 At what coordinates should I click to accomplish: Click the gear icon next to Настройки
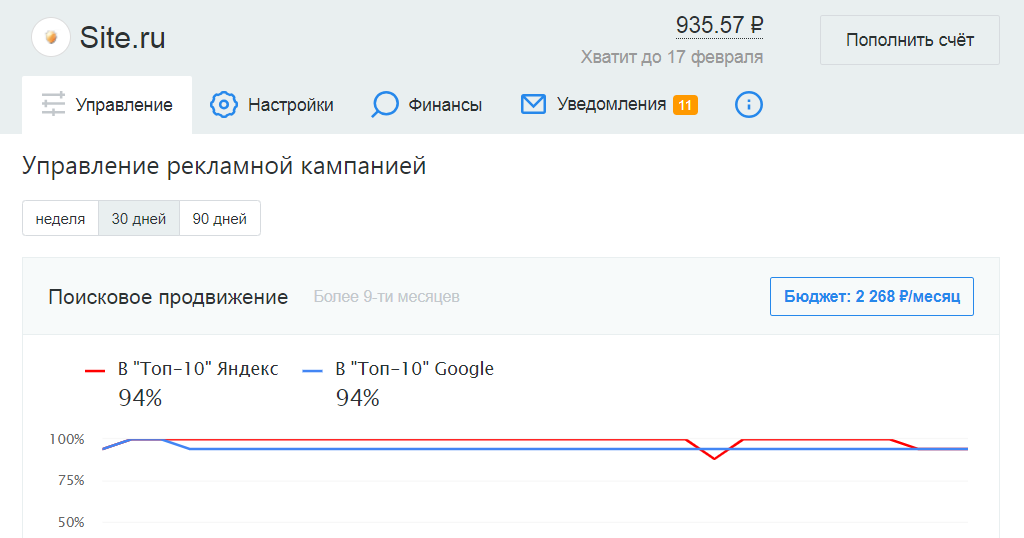223,104
